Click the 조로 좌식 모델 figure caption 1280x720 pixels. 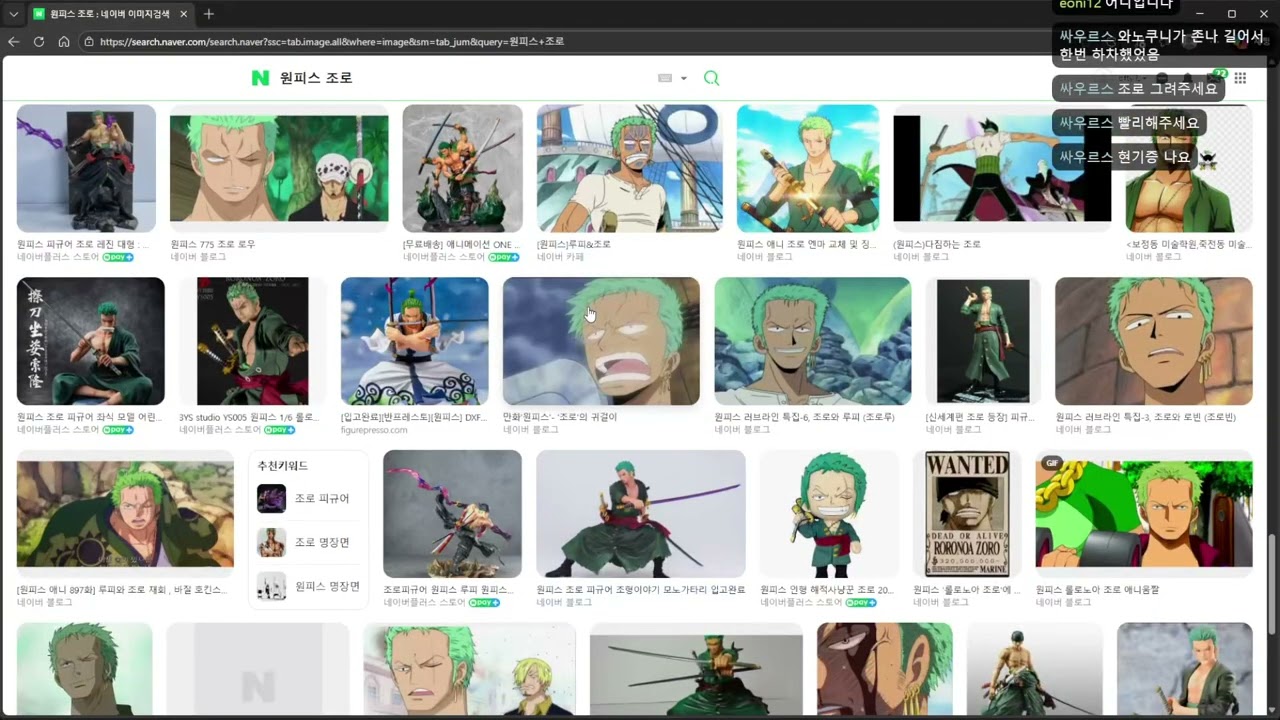[x=89, y=417]
